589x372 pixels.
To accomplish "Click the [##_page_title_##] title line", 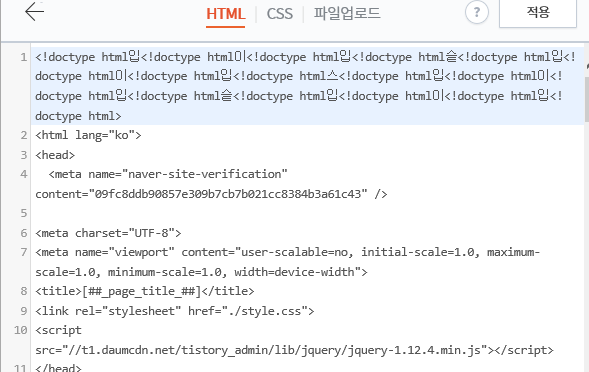I will coord(145,291).
